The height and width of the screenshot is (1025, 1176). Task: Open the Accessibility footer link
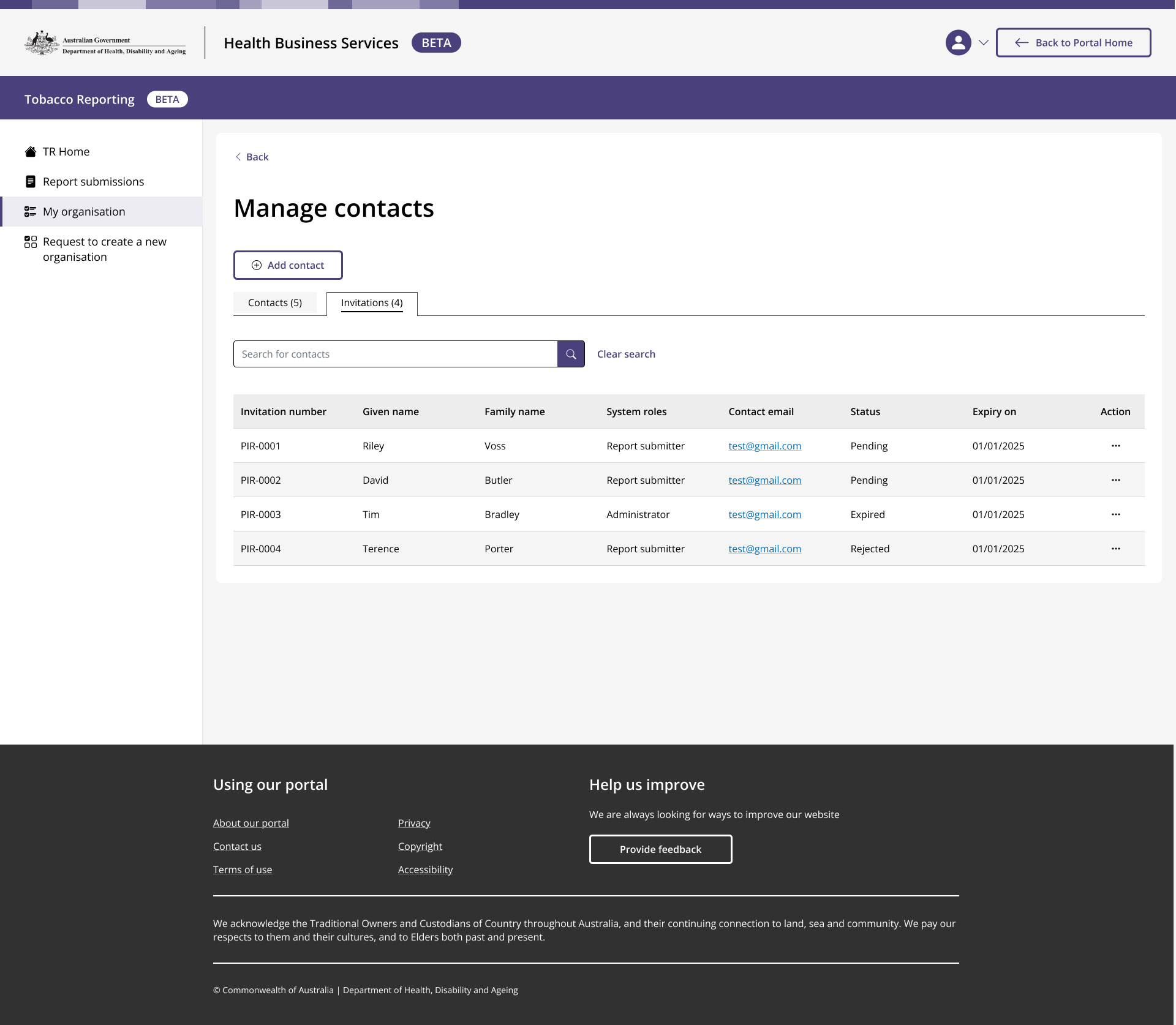pyautogui.click(x=426, y=869)
